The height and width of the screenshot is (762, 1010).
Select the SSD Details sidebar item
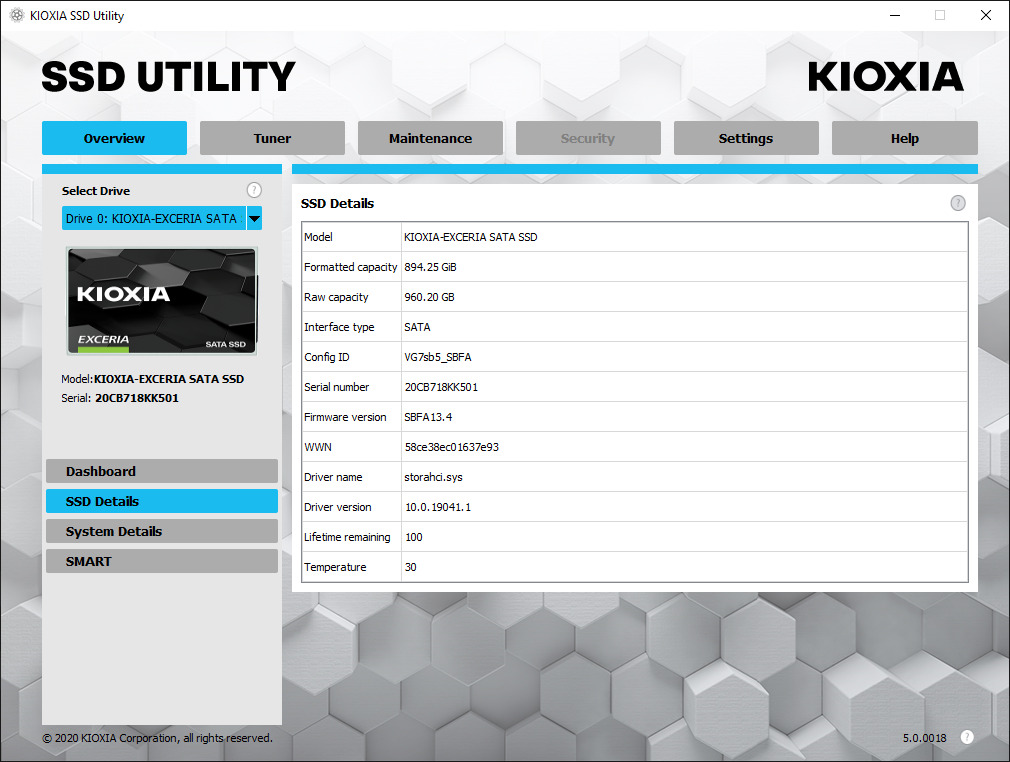pyautogui.click(x=161, y=501)
